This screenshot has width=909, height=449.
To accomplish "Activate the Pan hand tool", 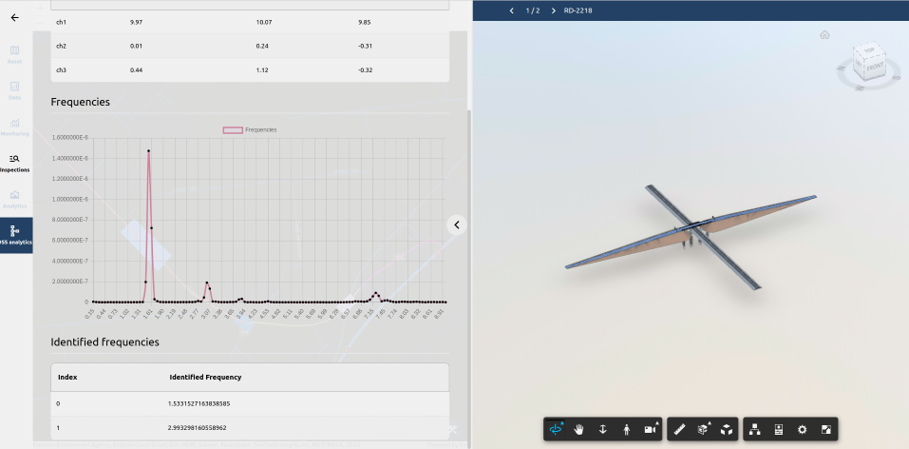I will 579,429.
